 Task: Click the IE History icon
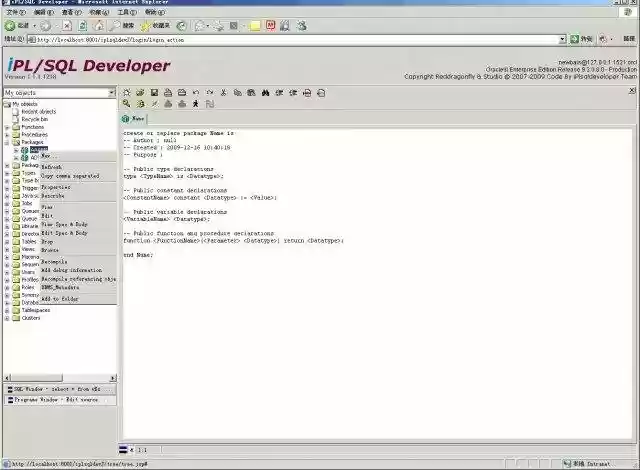[x=182, y=26]
